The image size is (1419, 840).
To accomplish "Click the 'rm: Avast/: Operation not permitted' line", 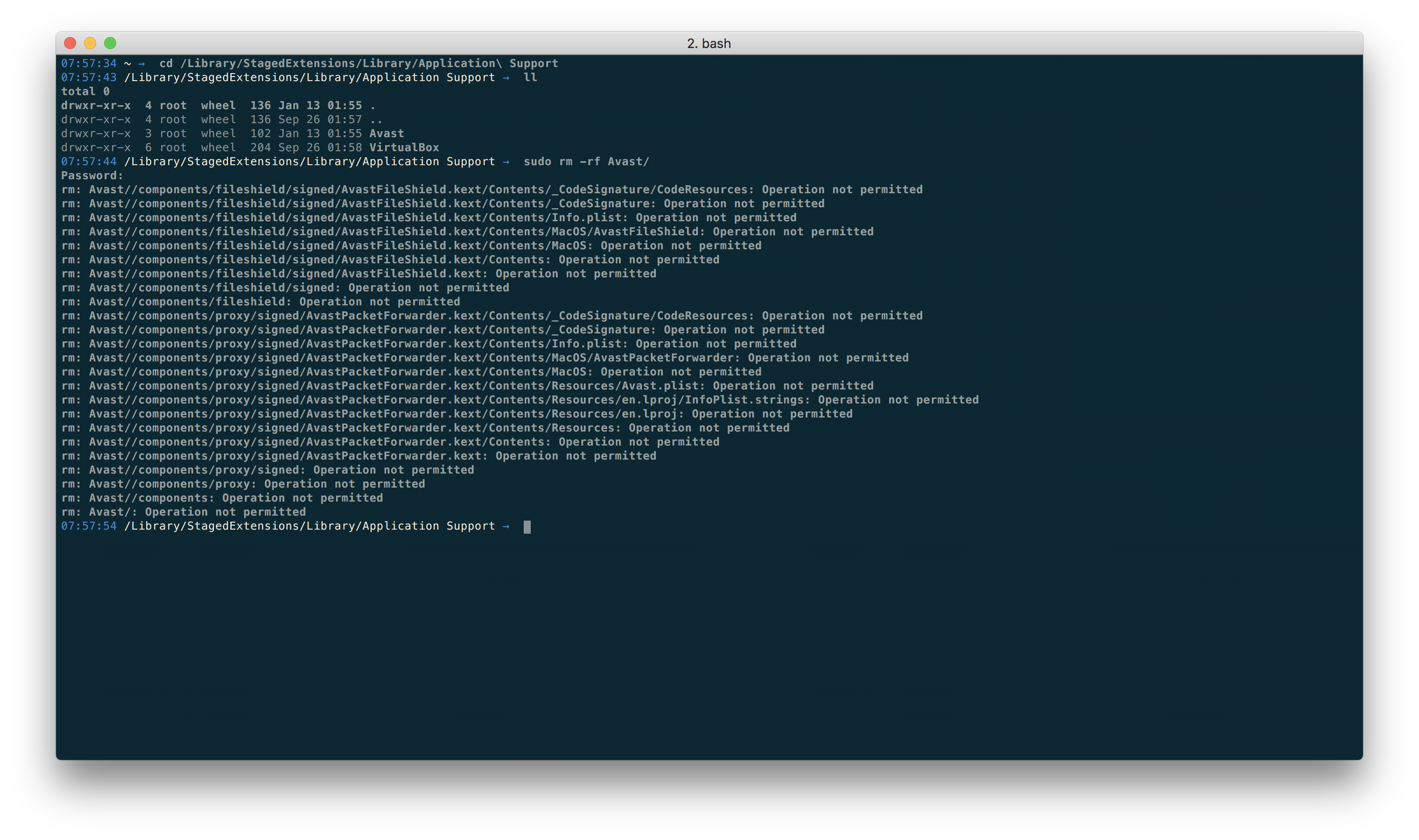I will (183, 512).
